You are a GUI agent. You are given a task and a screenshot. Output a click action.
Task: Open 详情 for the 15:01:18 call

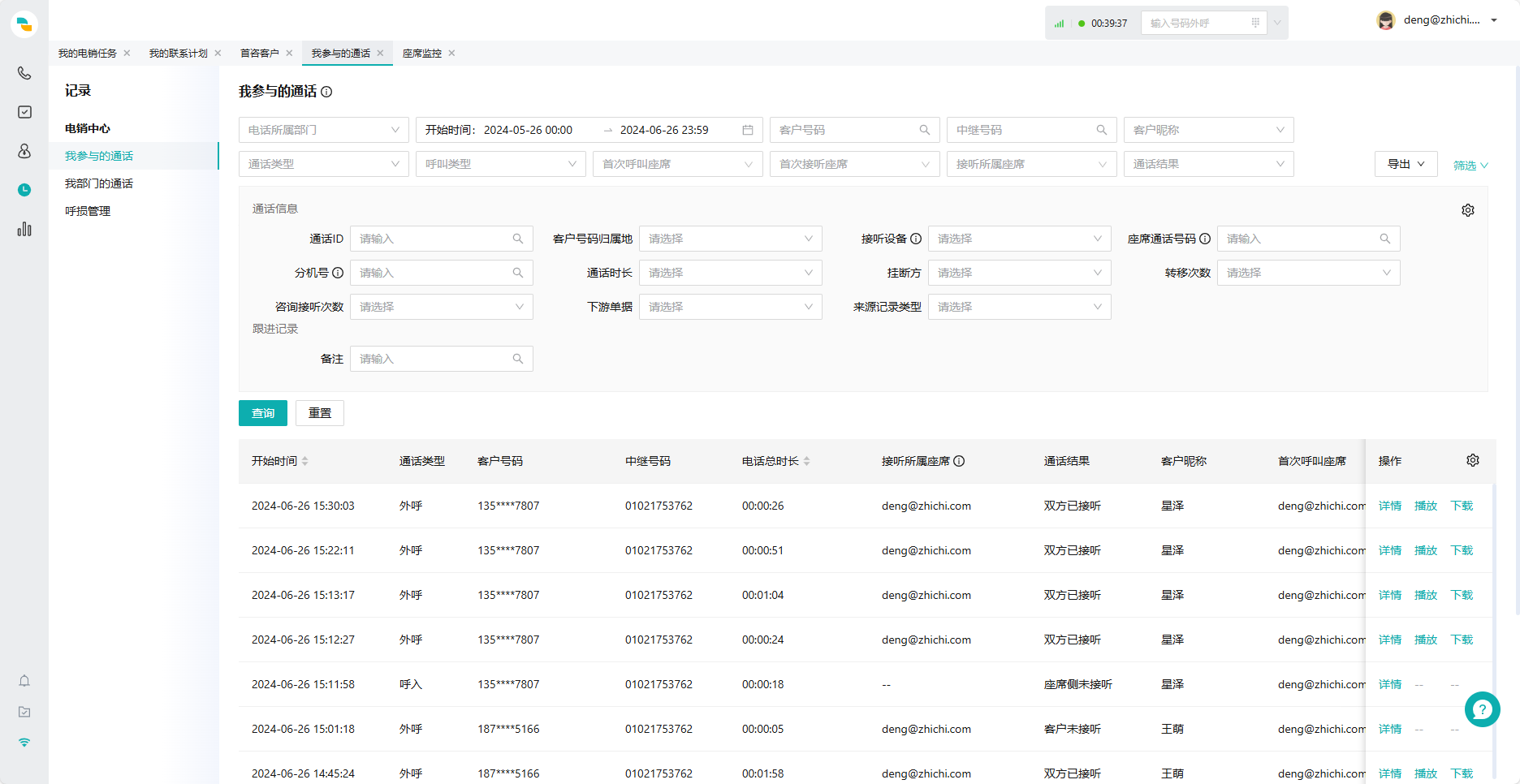[x=1390, y=729]
